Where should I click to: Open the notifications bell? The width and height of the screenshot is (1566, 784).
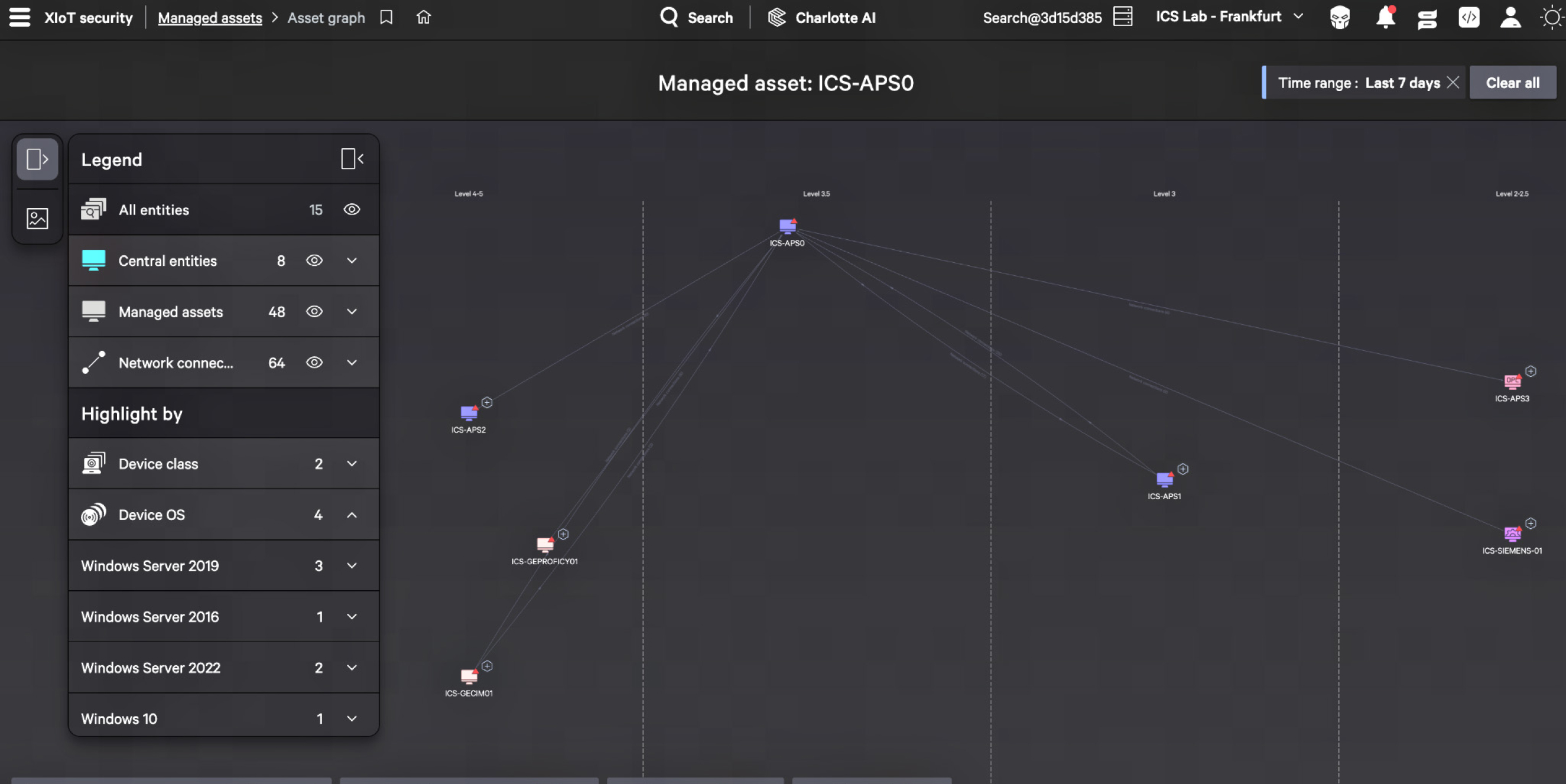pos(1385,17)
